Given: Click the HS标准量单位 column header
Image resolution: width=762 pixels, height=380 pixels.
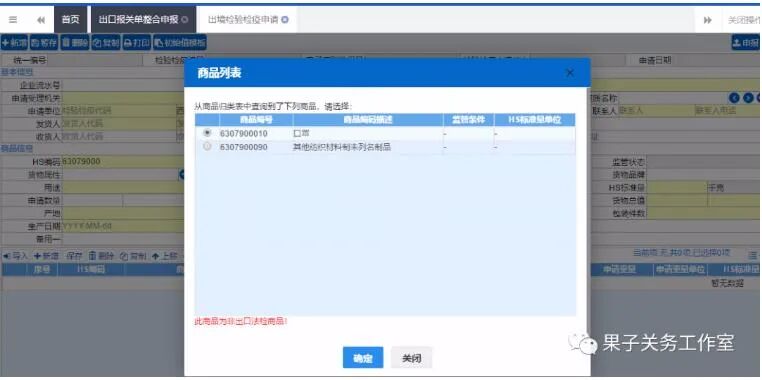Looking at the screenshot, I should 535,120.
